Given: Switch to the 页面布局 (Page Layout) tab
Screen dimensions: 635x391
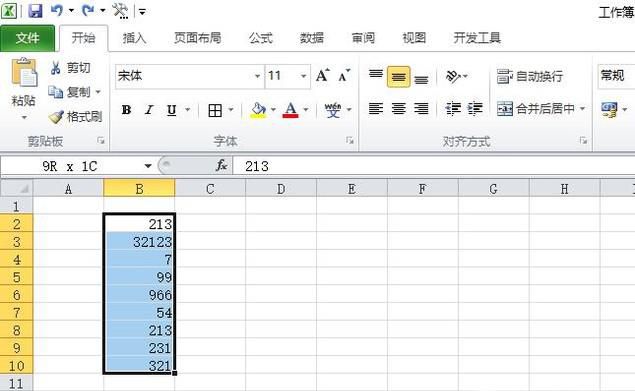Looking at the screenshot, I should [198, 38].
